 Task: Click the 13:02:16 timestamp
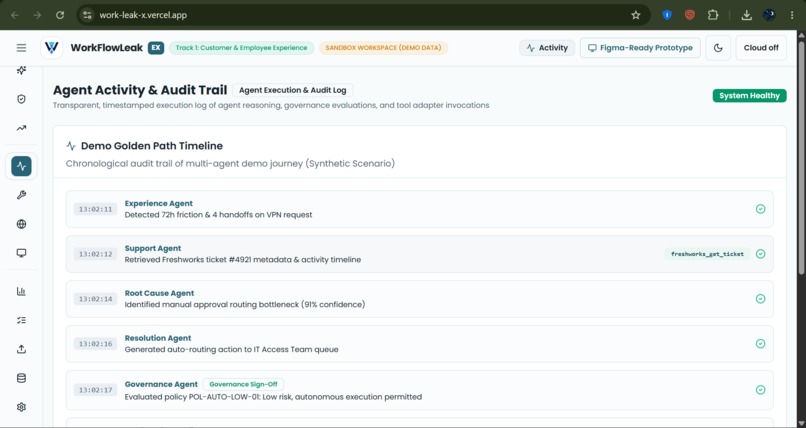(96, 344)
